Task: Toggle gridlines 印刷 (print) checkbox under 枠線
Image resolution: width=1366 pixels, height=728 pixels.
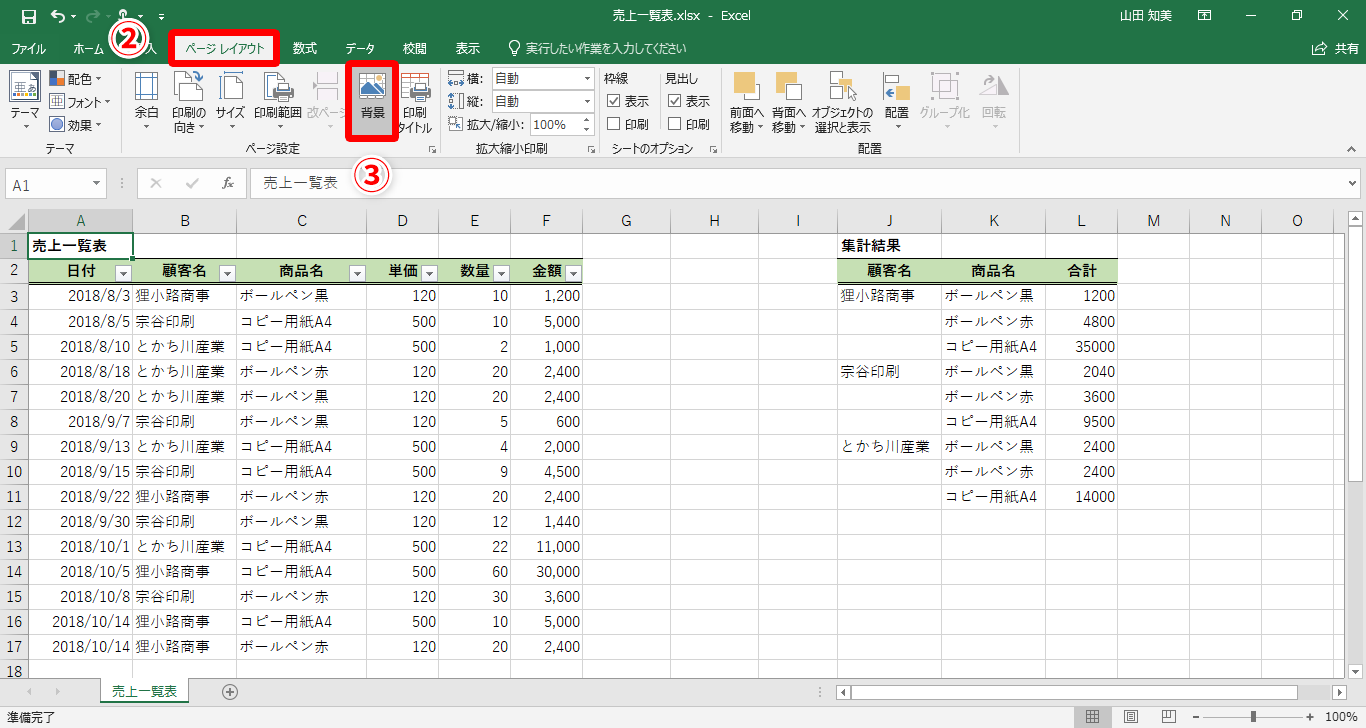Action: (x=614, y=124)
